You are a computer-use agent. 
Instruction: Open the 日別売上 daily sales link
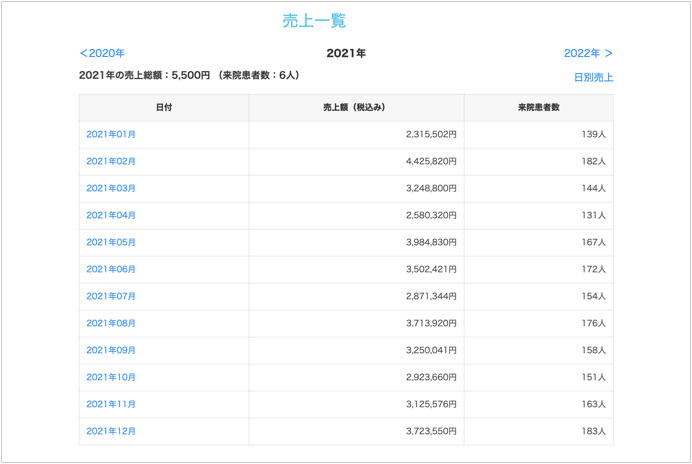(x=593, y=77)
